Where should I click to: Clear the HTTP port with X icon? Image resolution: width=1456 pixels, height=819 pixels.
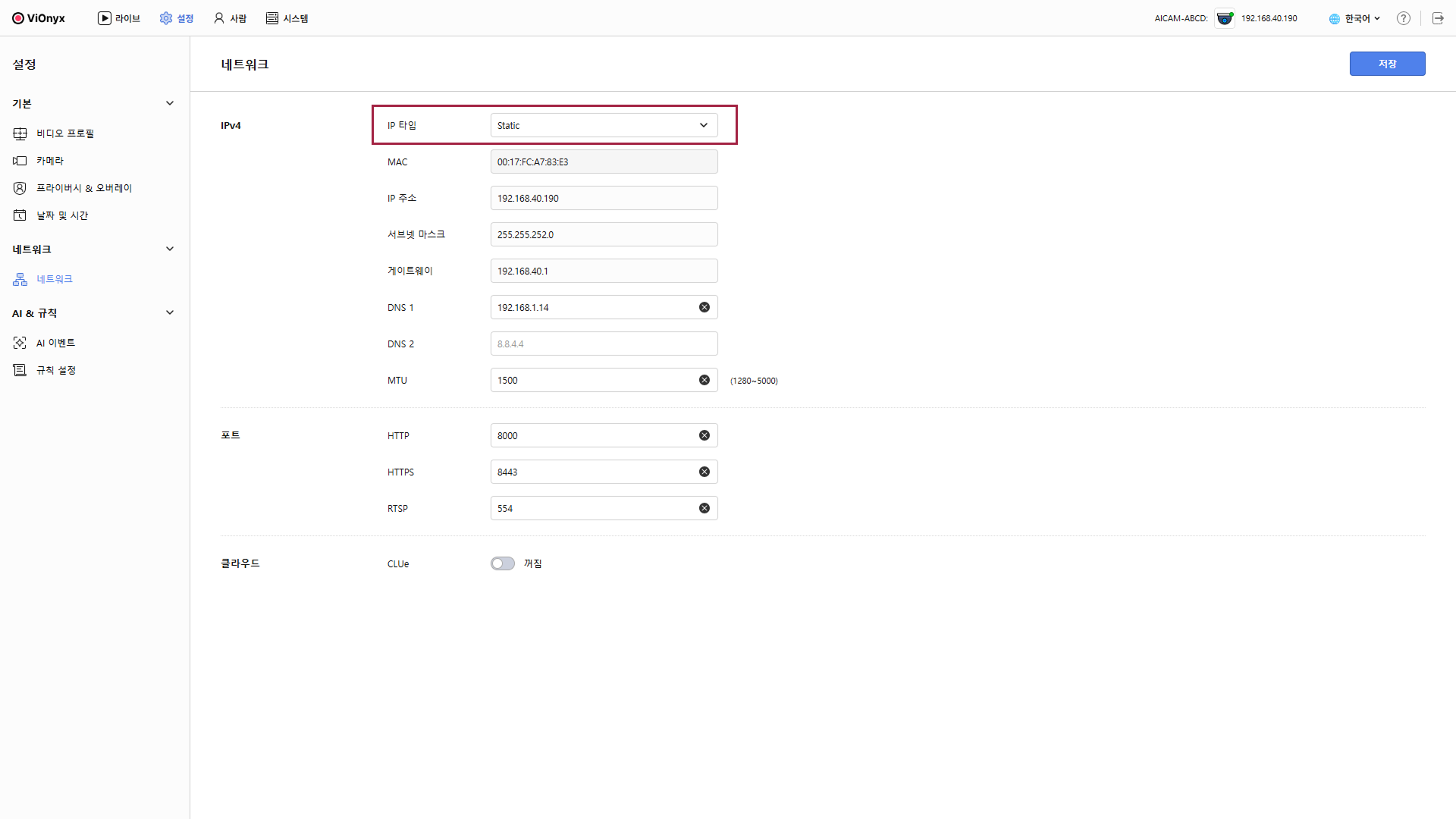tap(704, 435)
